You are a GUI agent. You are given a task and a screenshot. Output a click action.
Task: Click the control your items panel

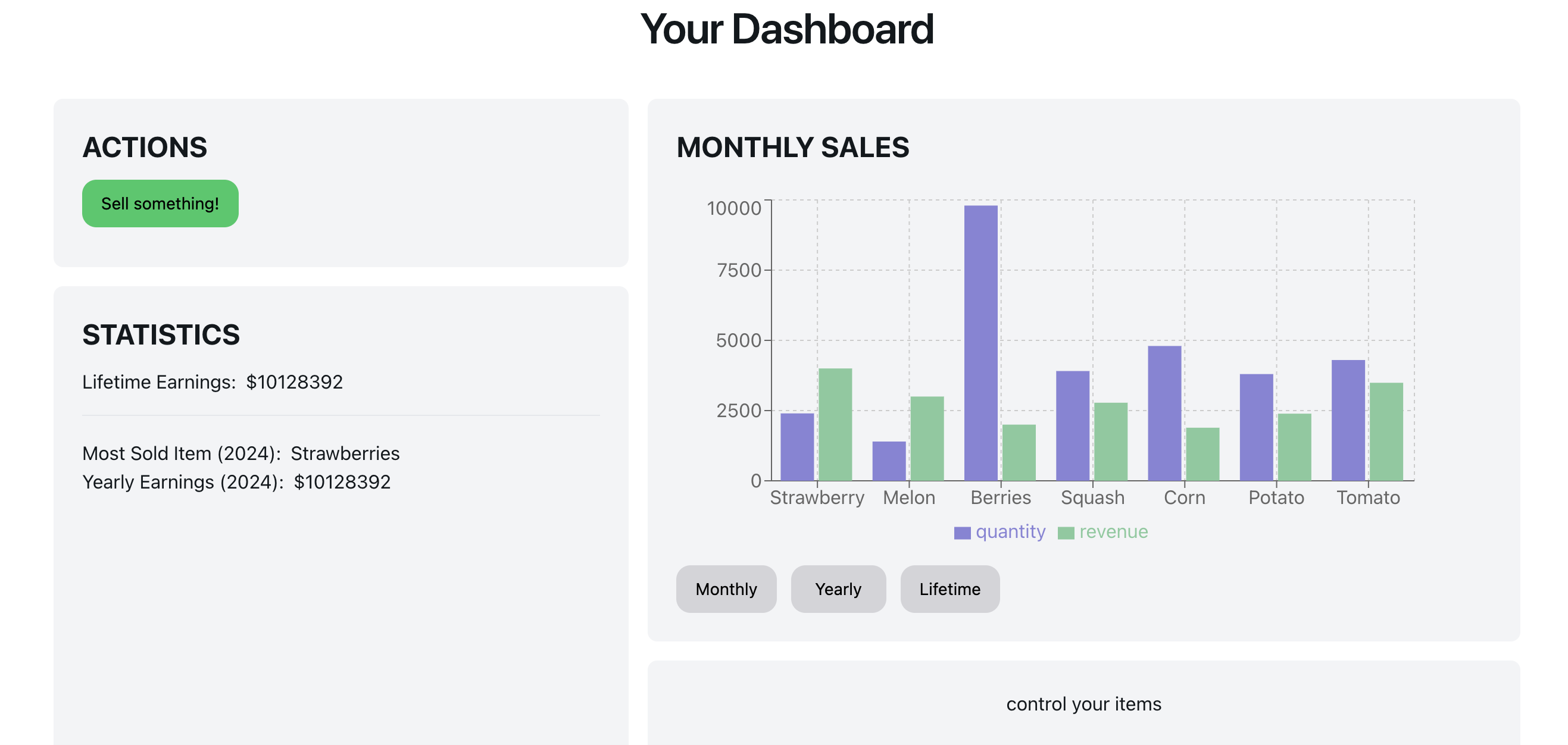click(1084, 703)
